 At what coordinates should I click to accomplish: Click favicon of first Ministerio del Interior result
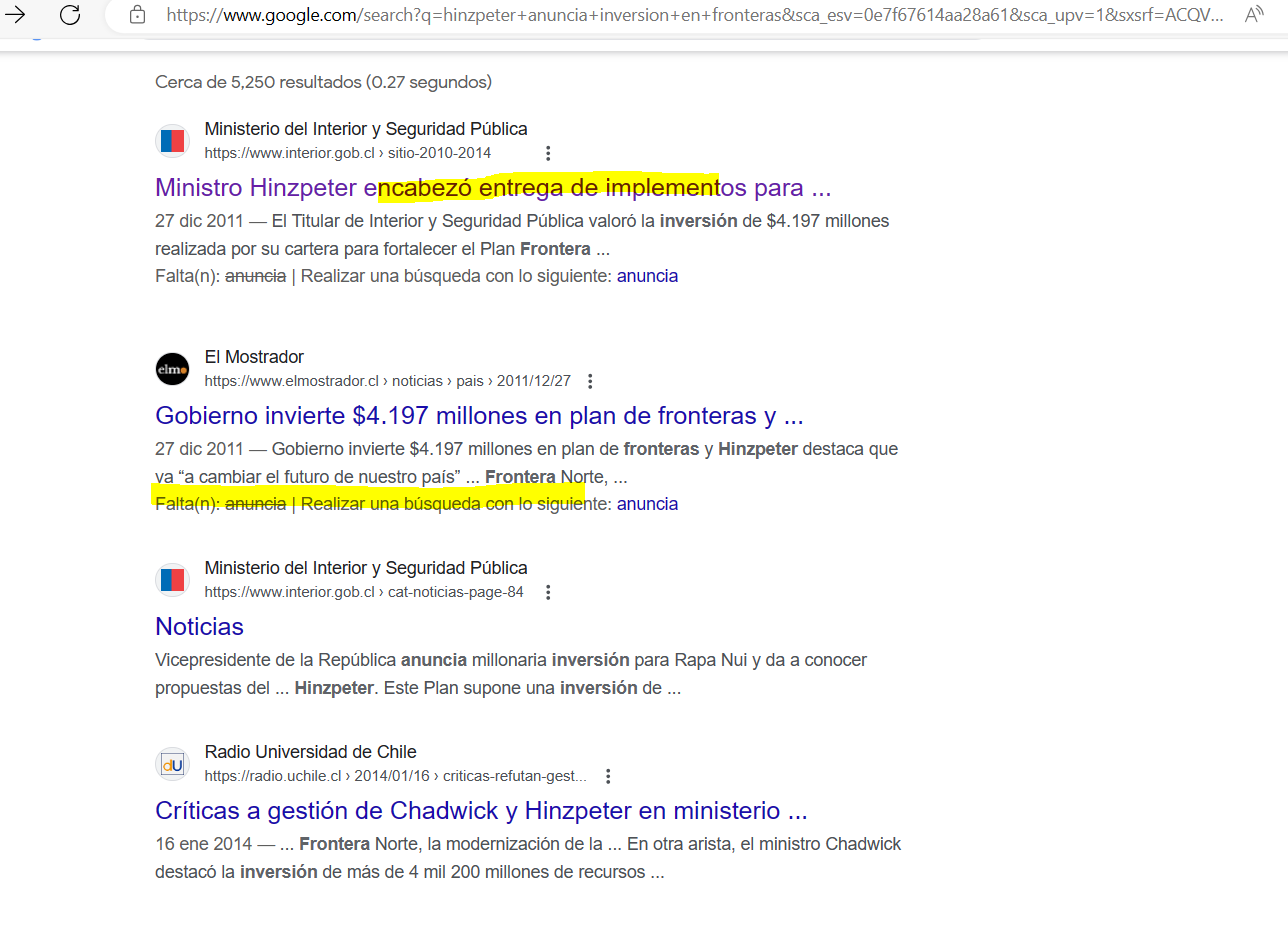click(172, 141)
